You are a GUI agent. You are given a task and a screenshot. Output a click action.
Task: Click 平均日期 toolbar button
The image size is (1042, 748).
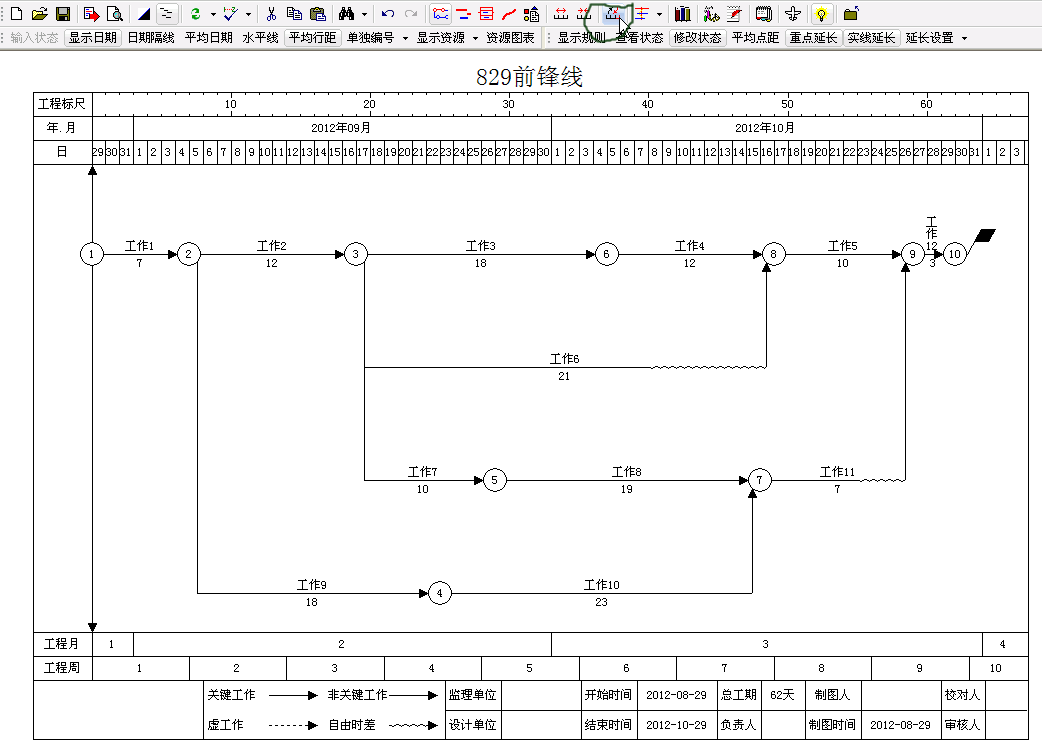point(209,38)
